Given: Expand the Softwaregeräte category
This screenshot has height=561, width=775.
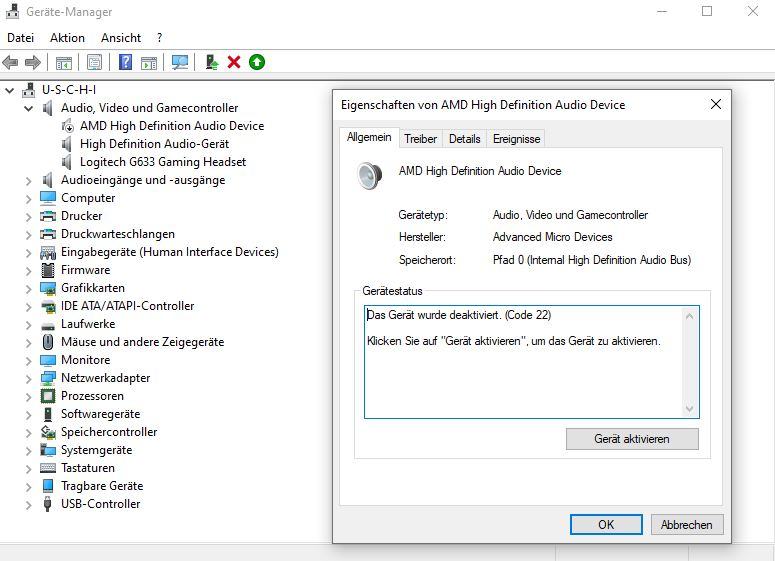Looking at the screenshot, I should coord(29,415).
